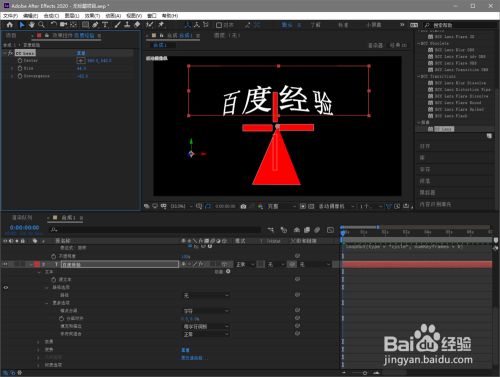Open the viewer resolution 完整 dropdown

coord(282,207)
